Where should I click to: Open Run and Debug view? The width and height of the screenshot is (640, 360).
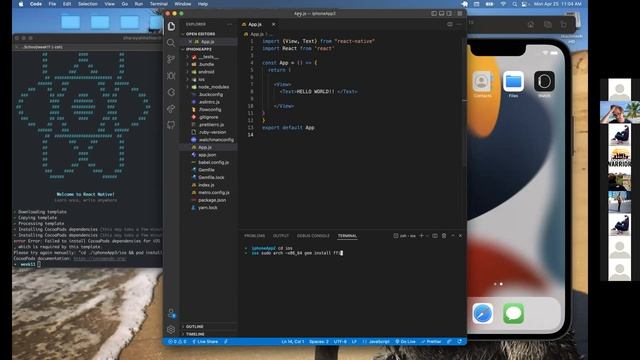tap(171, 76)
